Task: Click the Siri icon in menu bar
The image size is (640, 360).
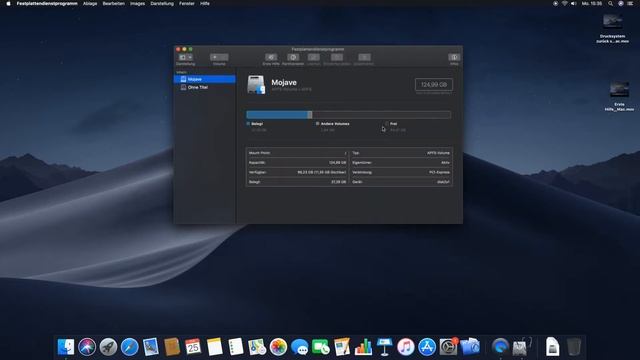Action: point(620,3)
